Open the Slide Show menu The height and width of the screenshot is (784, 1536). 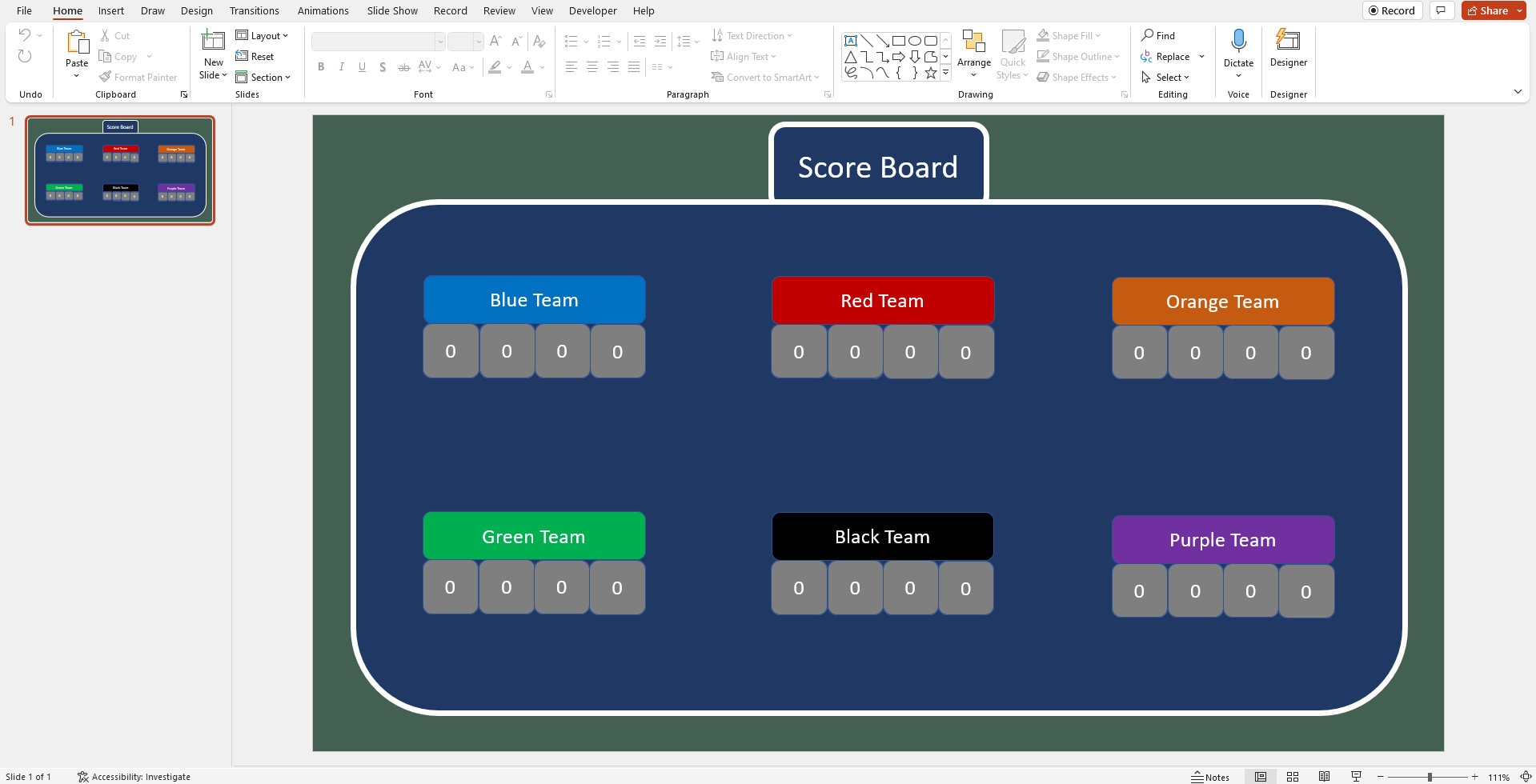tap(391, 10)
